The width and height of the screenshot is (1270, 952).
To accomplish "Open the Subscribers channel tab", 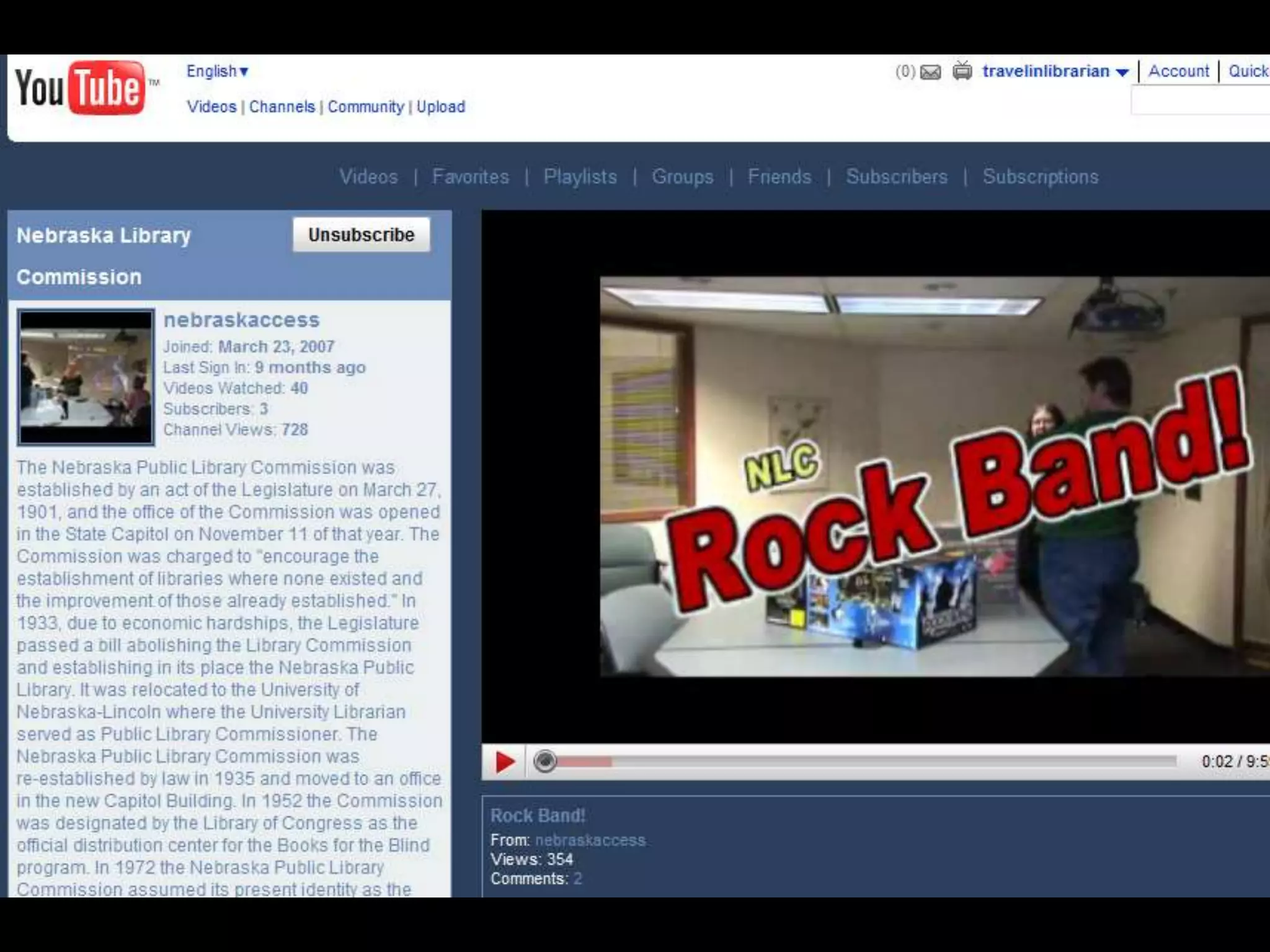I will (897, 177).
